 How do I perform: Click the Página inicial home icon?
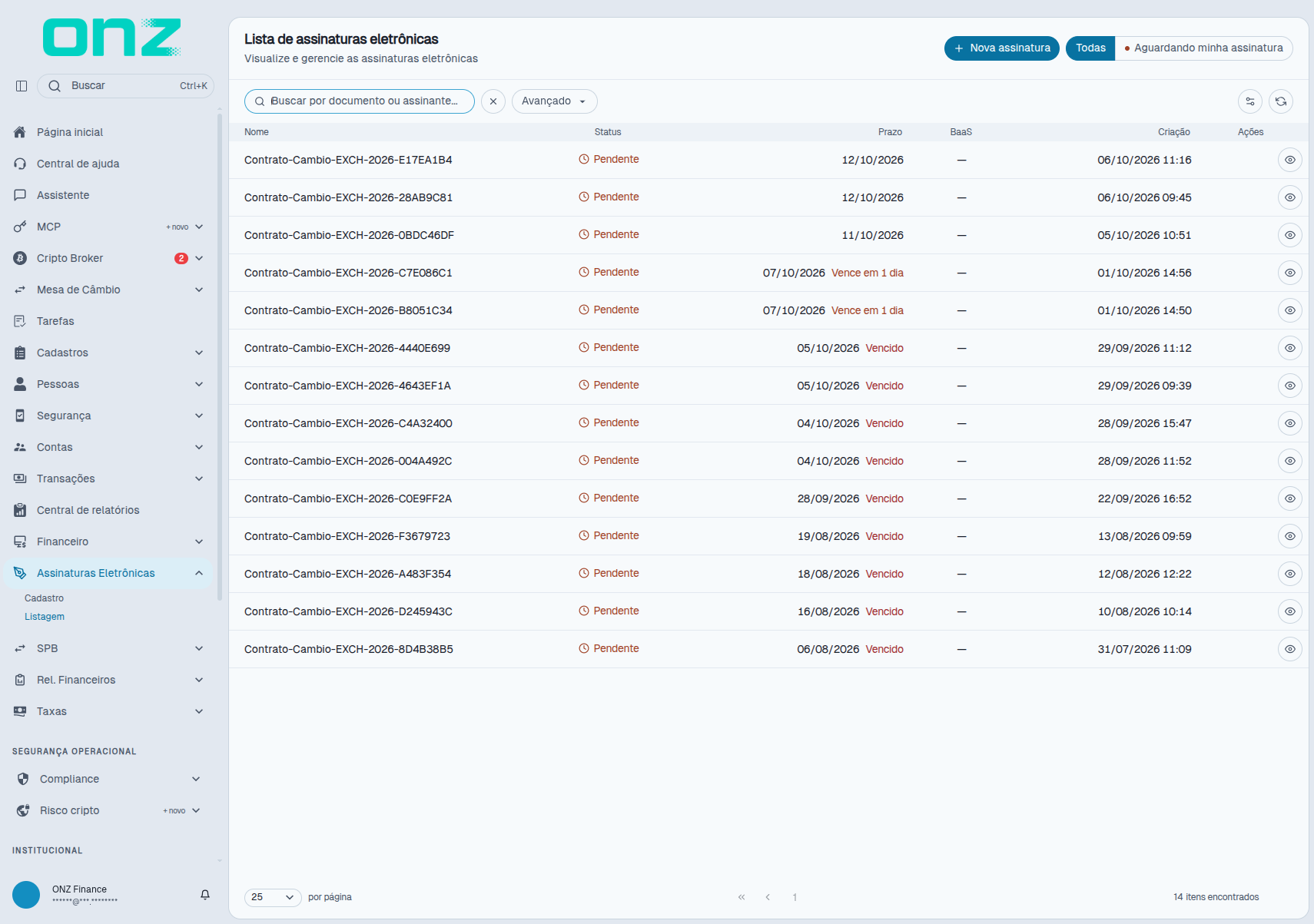[x=20, y=132]
